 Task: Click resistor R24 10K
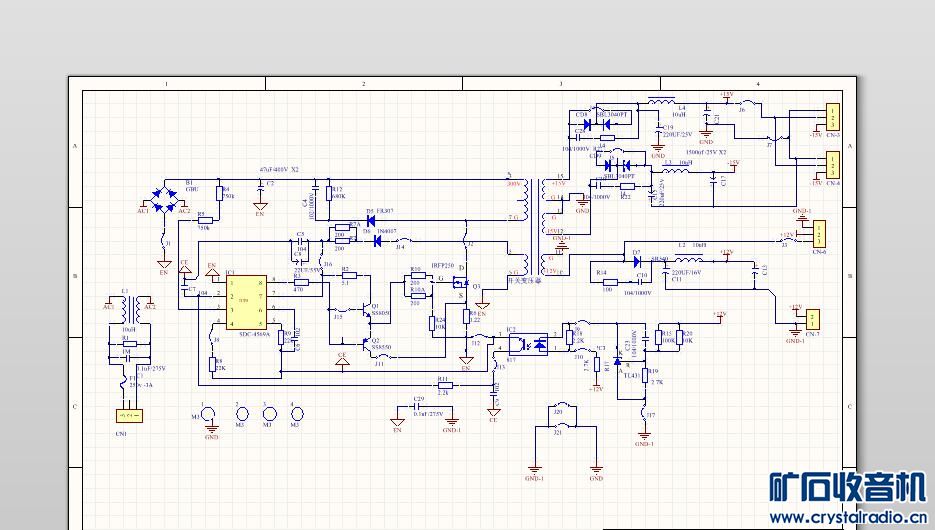[432, 324]
